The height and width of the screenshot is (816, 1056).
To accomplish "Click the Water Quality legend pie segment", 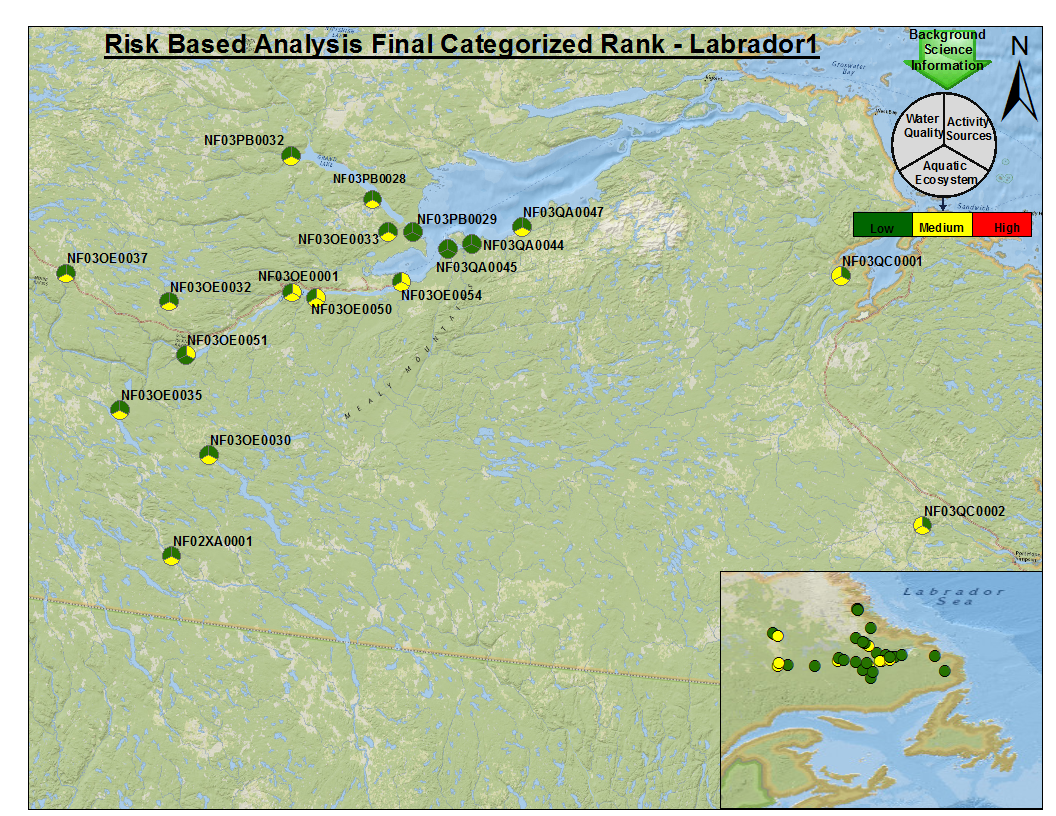I will coord(921,124).
